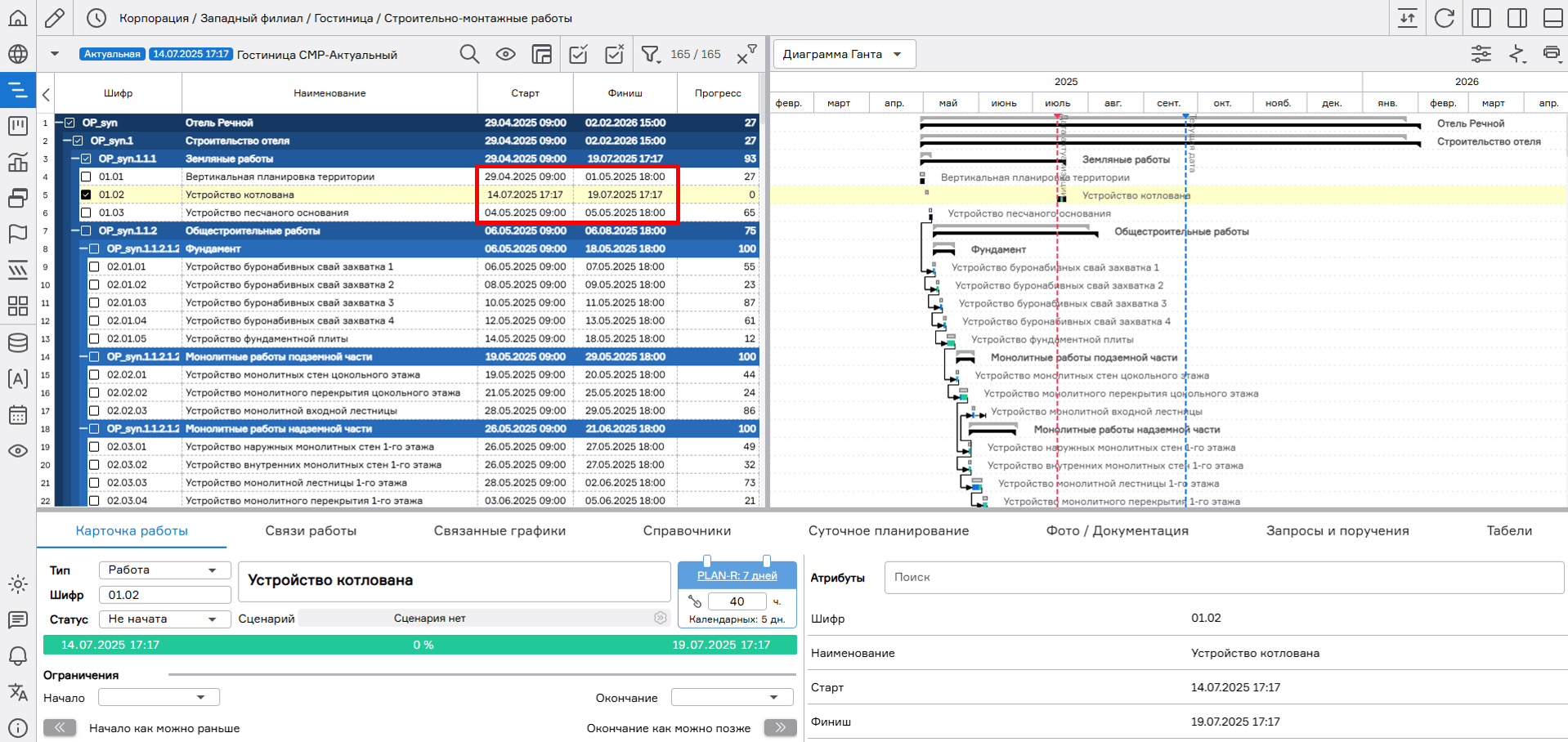Tick the checkbox for row 02.01.05
The image size is (1568, 742).
94,338
